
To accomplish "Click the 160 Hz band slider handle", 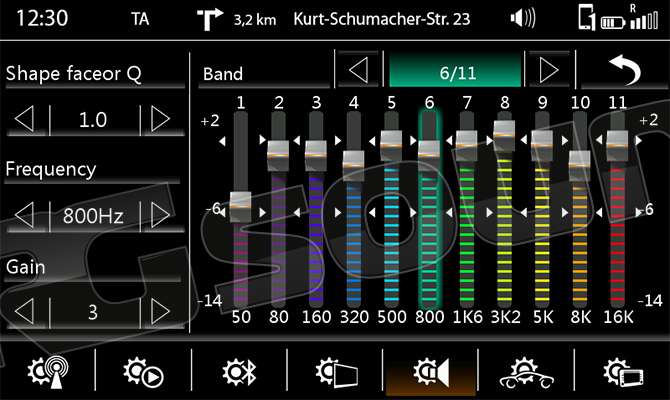I will tap(316, 156).
